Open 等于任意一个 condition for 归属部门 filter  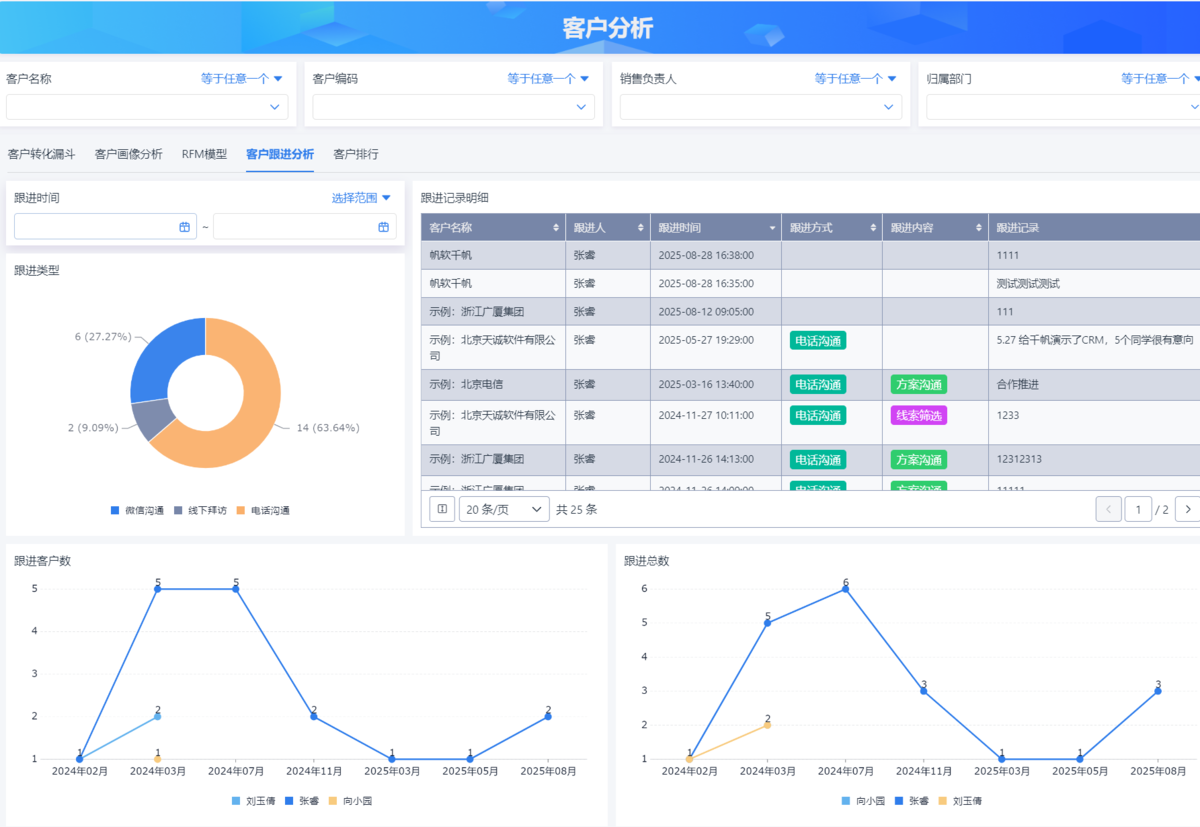point(1160,78)
